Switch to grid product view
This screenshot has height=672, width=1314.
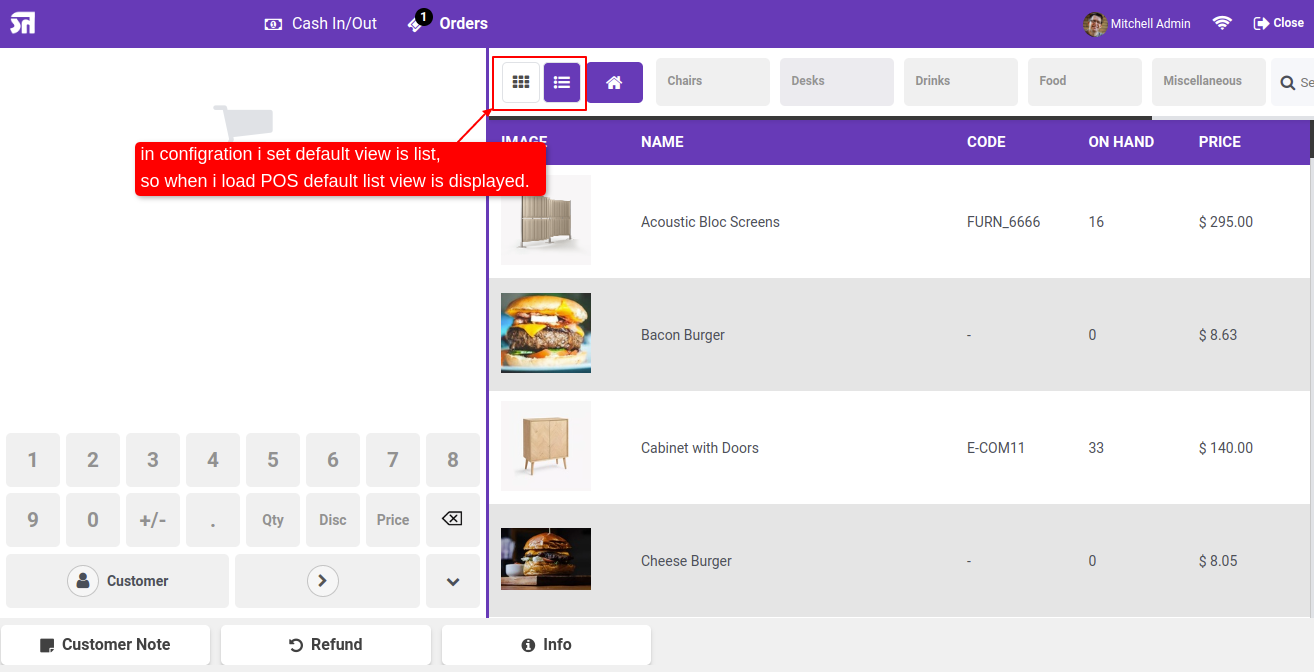tap(521, 82)
